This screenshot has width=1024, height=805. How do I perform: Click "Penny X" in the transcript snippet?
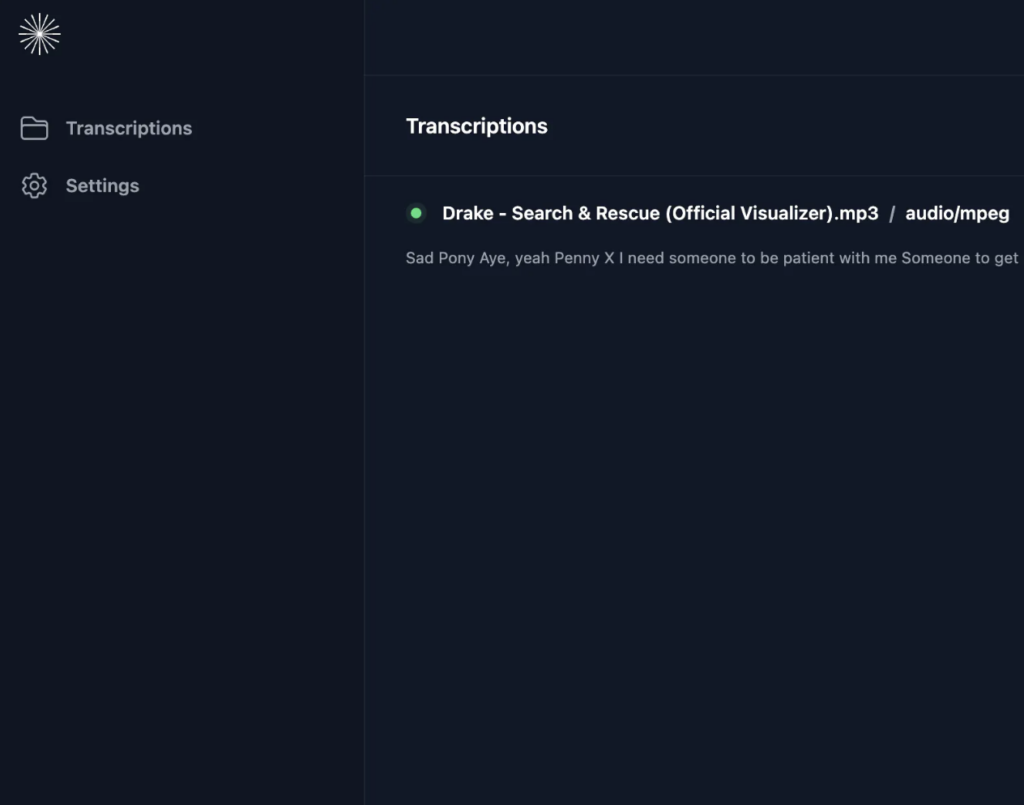582,258
